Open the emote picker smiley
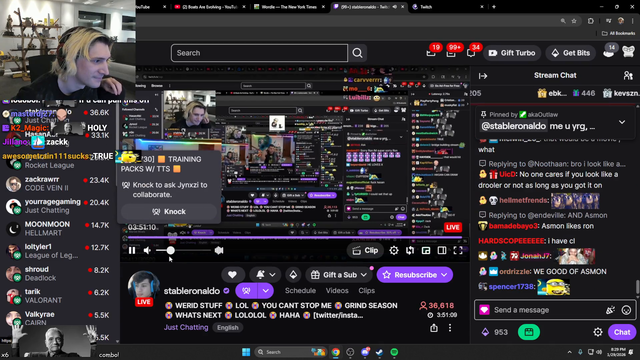Screen dimensions: 640x360 point(626,310)
